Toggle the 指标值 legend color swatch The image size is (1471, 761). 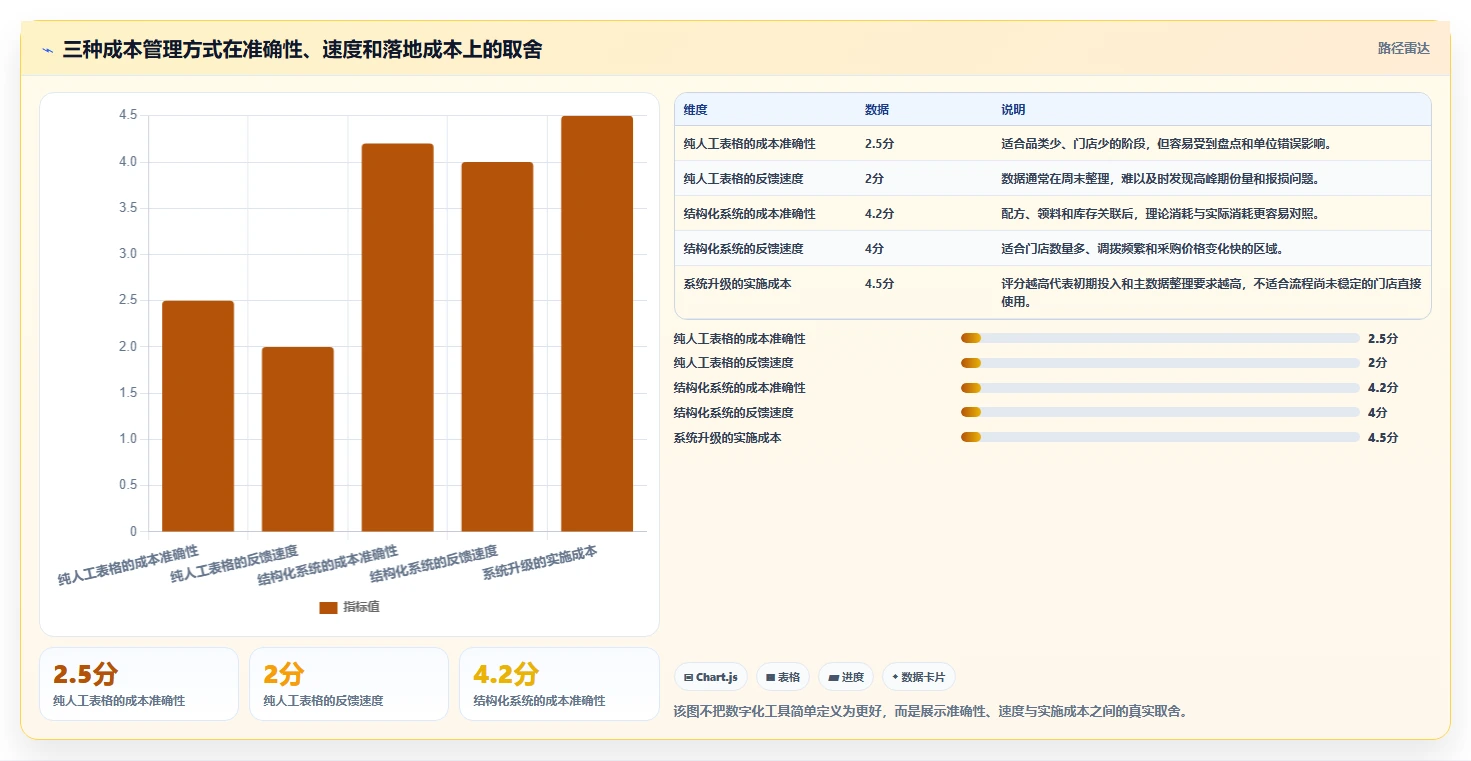328,607
